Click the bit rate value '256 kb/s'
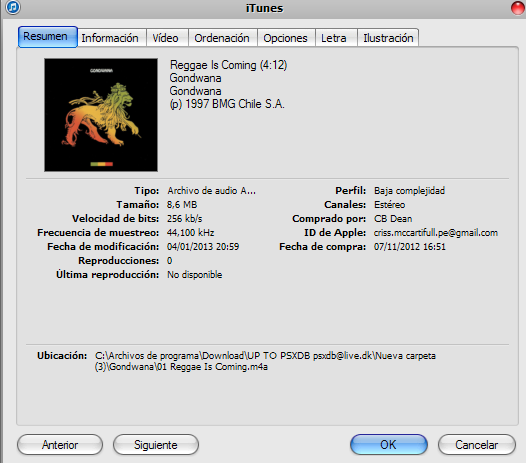526x463 pixels. [185, 219]
